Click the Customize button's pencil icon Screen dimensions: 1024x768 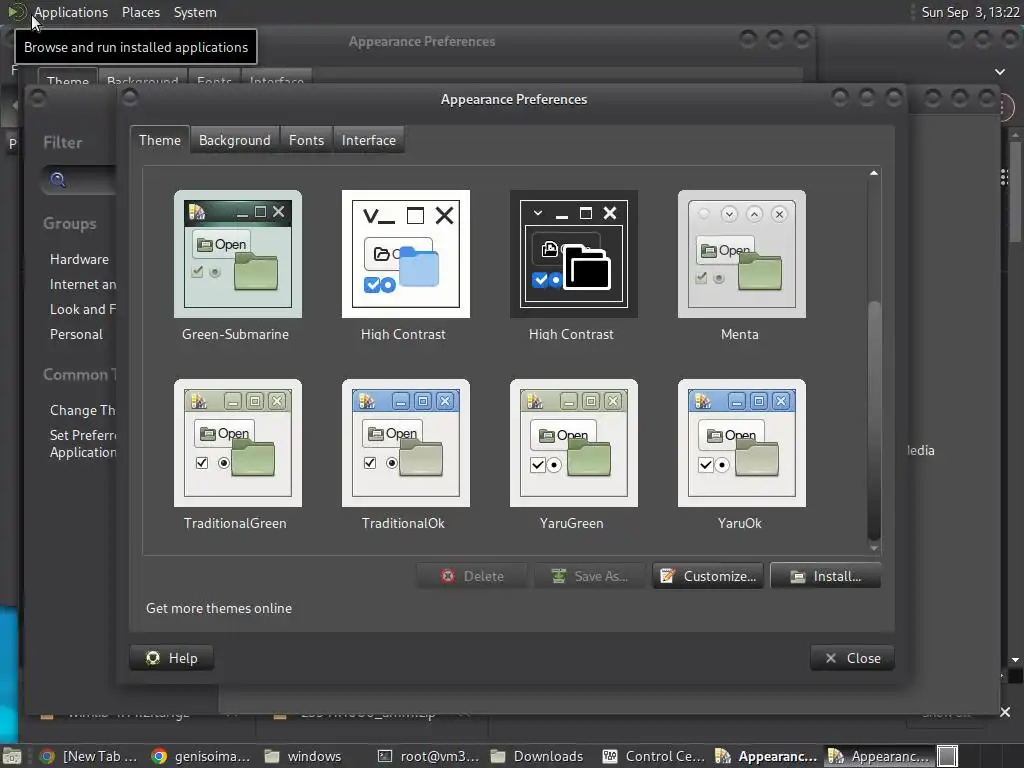coord(667,576)
